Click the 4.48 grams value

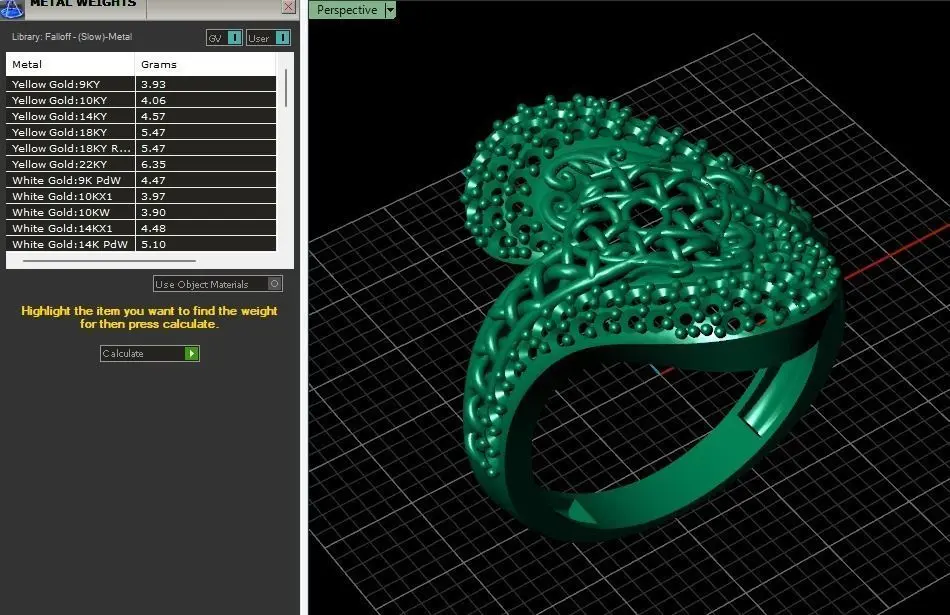[x=153, y=228]
